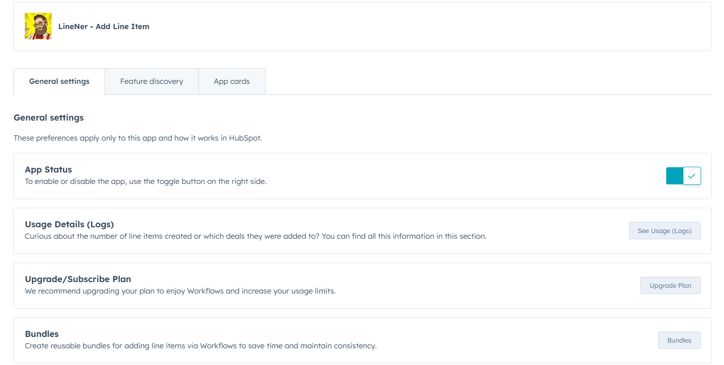
Task: Click the LineNer app avatar icon
Action: (x=38, y=26)
